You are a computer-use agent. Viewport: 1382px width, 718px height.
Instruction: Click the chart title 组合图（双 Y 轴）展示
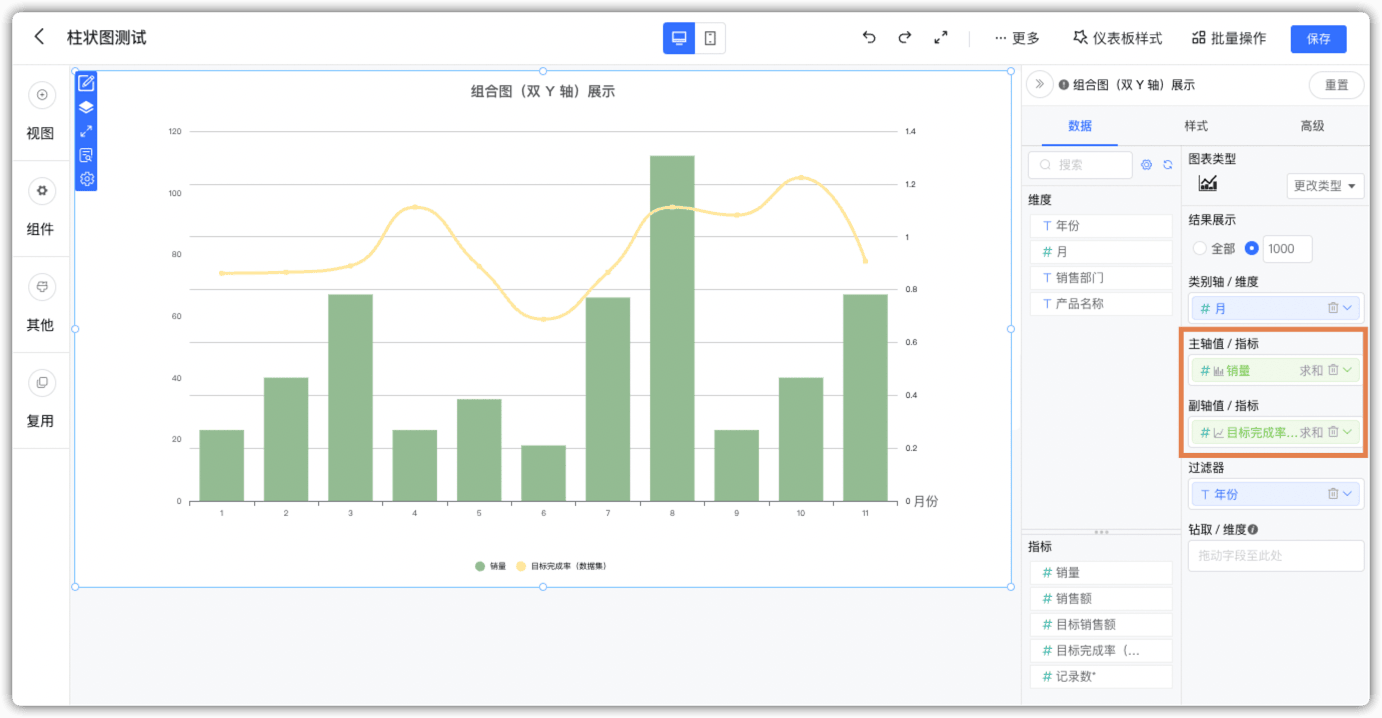click(x=543, y=91)
